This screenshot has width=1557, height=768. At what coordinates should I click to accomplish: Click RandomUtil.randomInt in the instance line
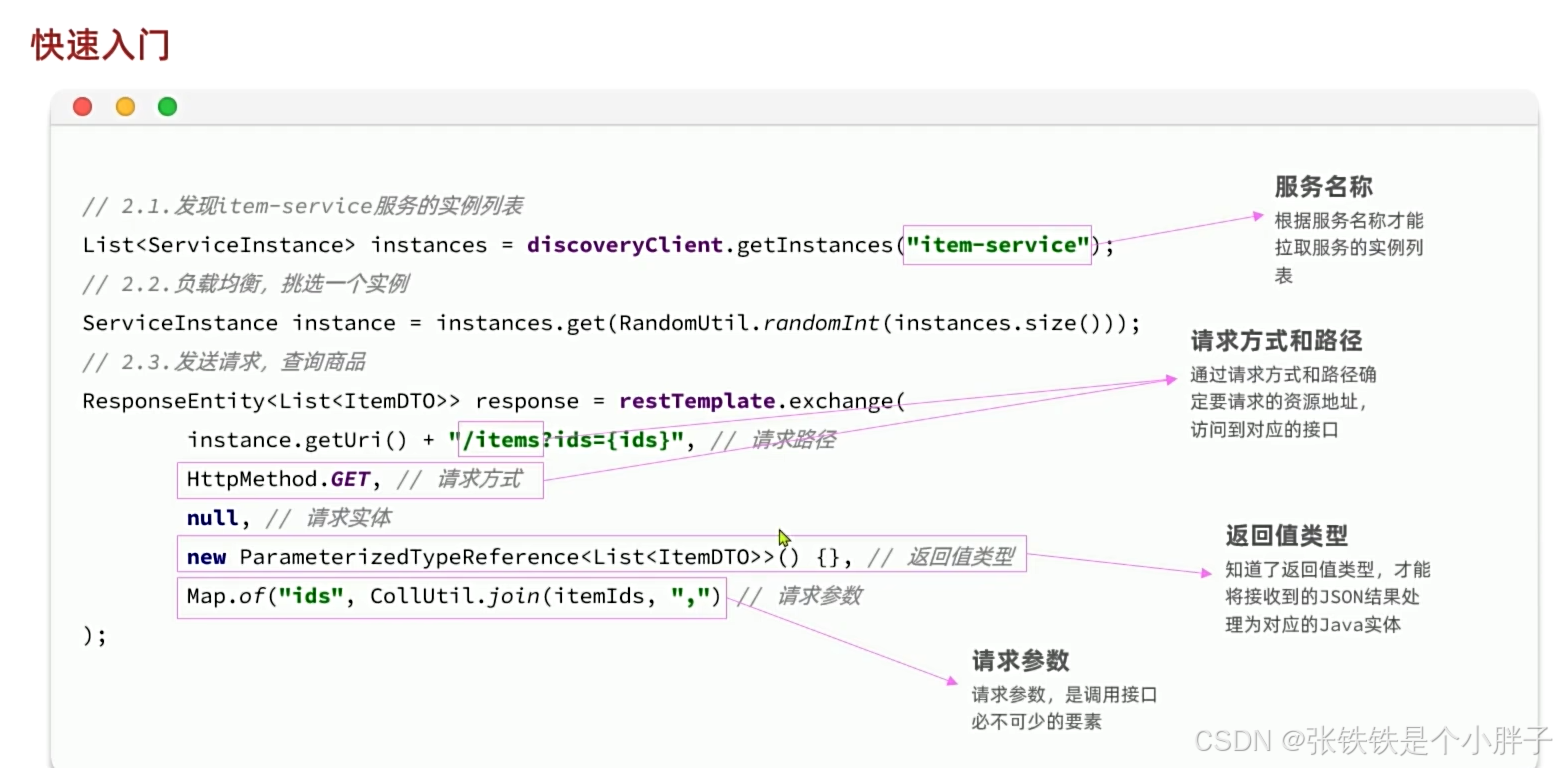[x=750, y=323]
